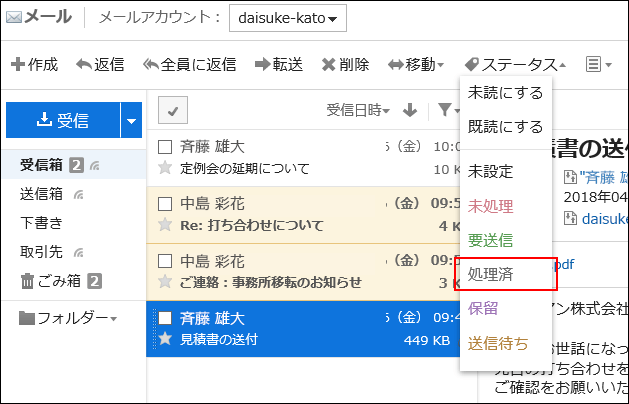Check the box for 斉藤 雄大 top email
The image size is (629, 404).
coord(166,147)
